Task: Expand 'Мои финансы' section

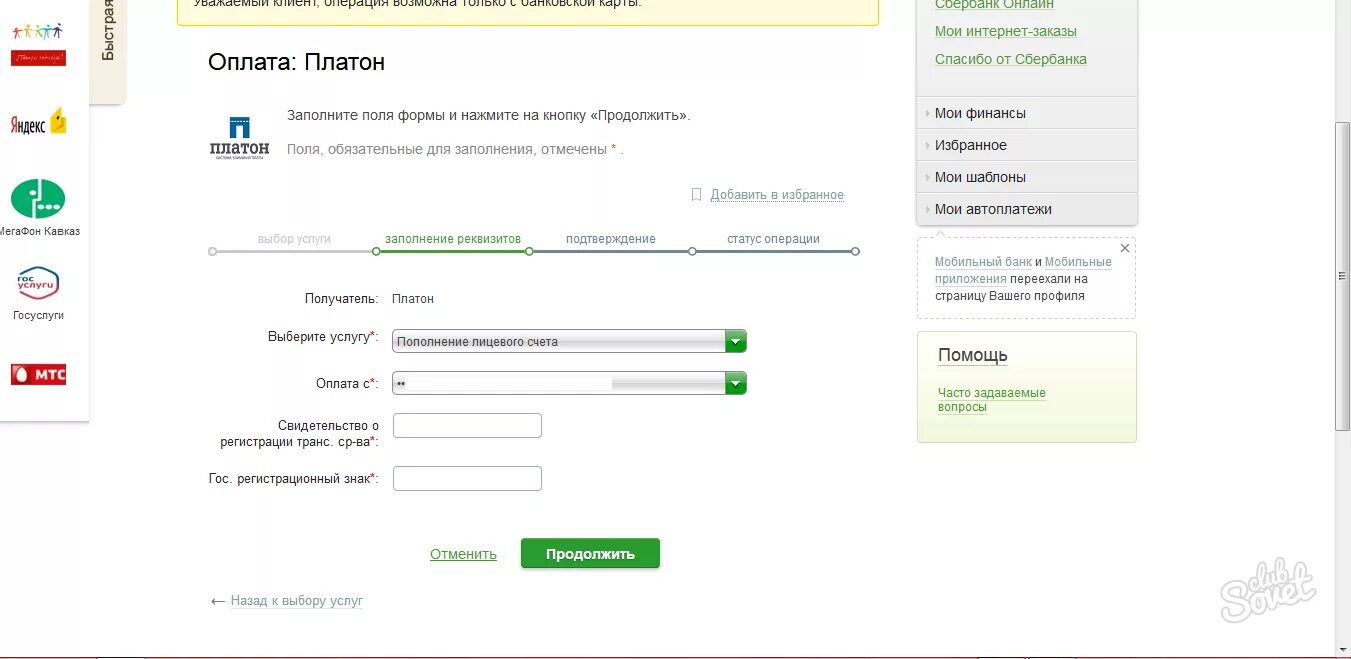Action: [1027, 113]
